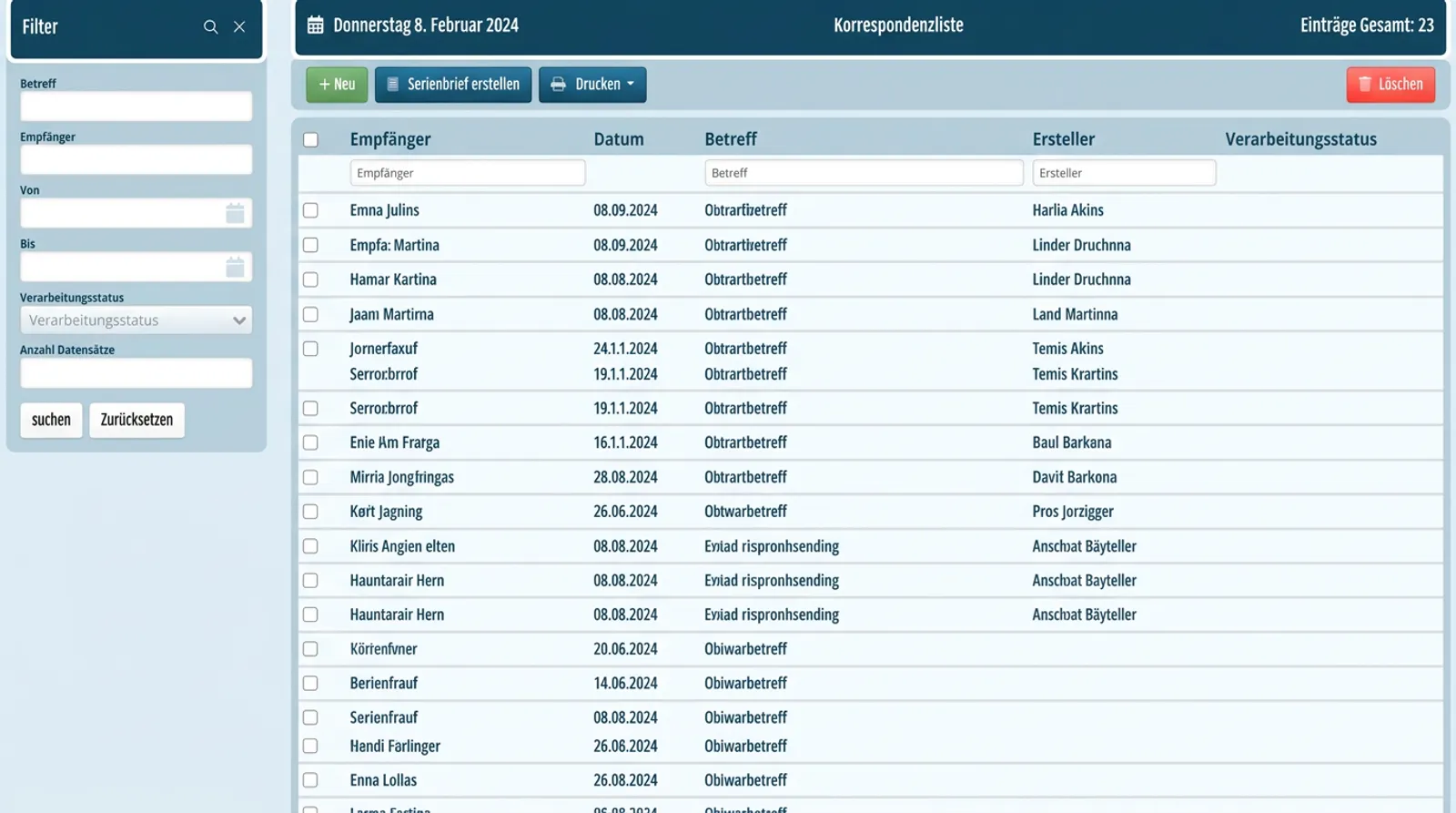Screen dimensions: 1456x813
Task: Open calendar picker for Bis field
Action: click(x=235, y=267)
